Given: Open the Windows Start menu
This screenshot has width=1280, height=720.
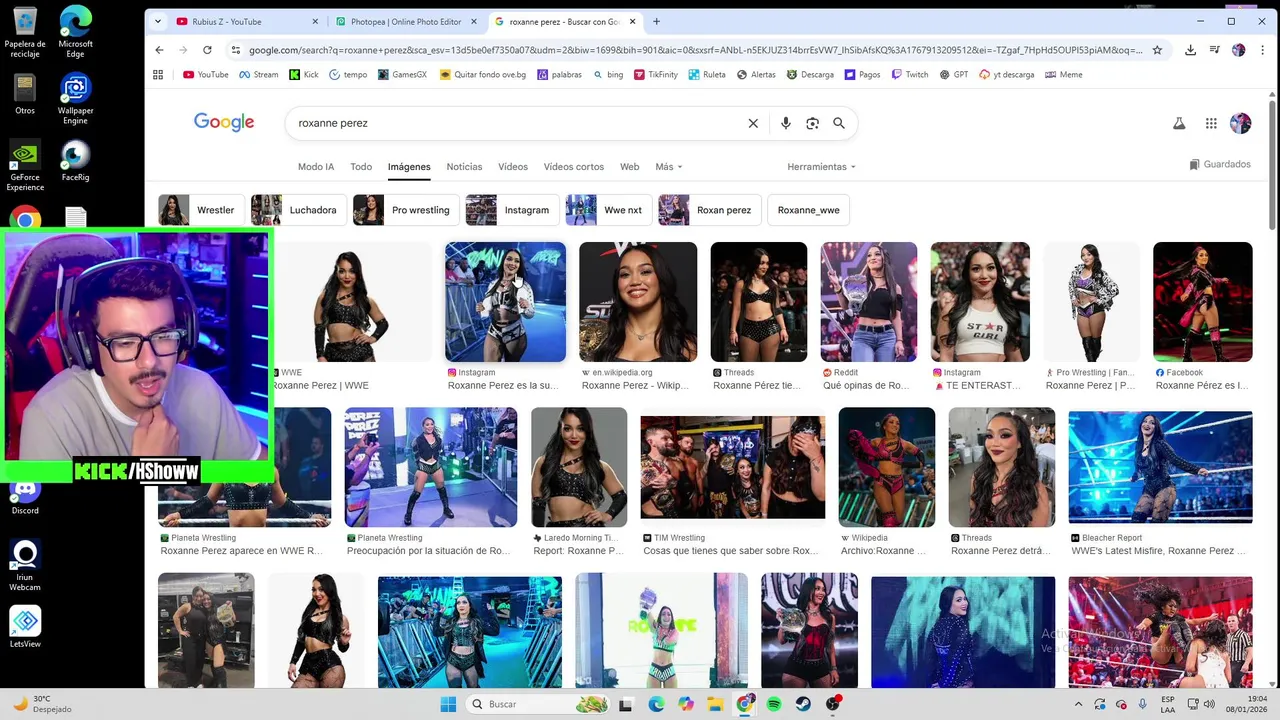Looking at the screenshot, I should coord(448,704).
